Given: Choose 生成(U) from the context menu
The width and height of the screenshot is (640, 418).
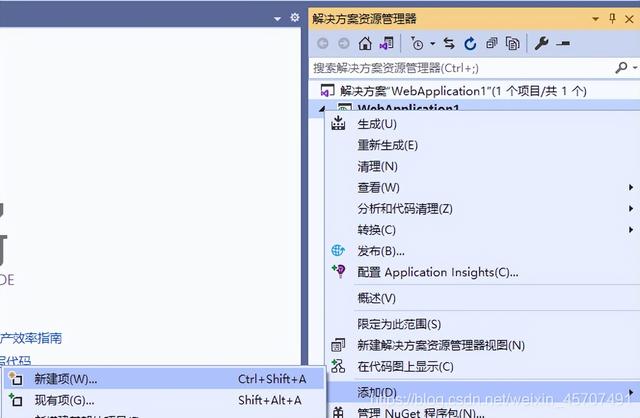Looking at the screenshot, I should coord(482,124).
